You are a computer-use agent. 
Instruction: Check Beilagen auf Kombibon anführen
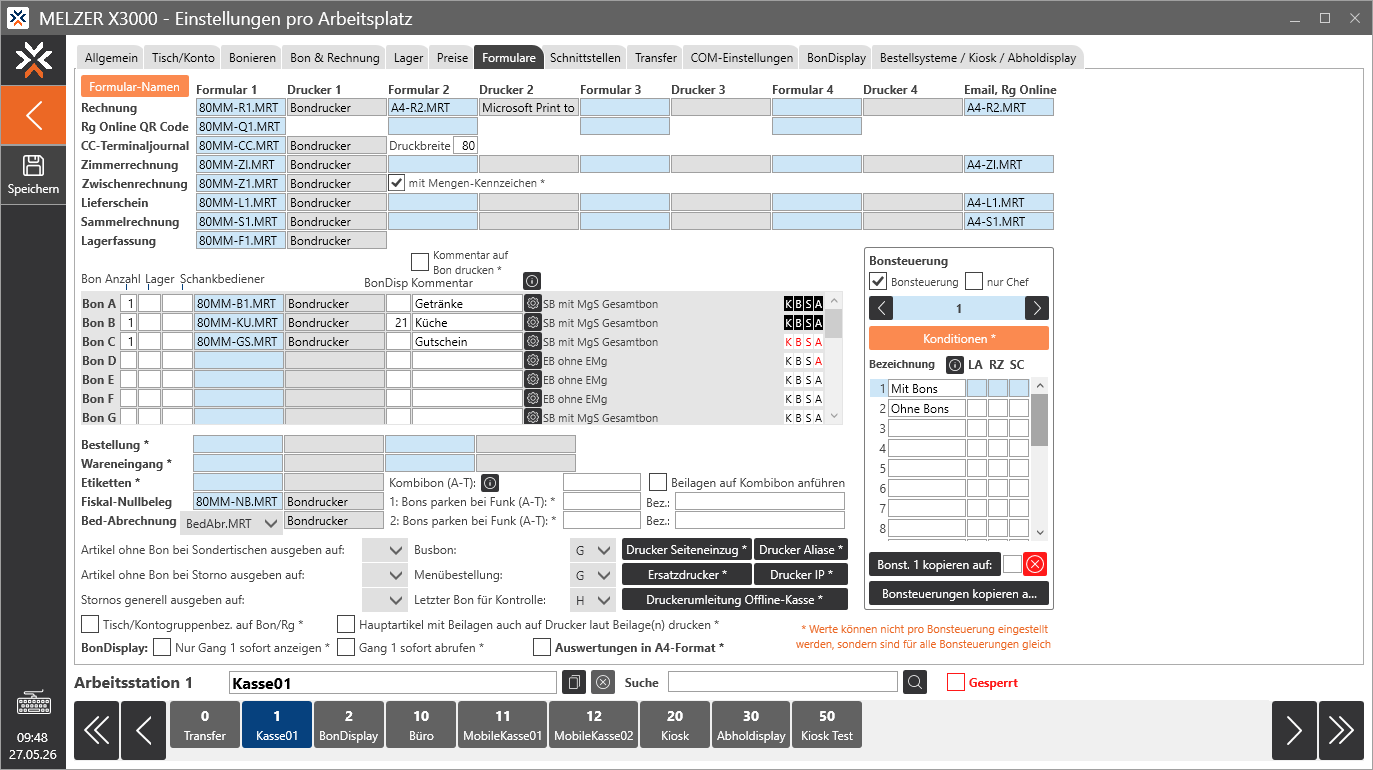click(x=658, y=482)
